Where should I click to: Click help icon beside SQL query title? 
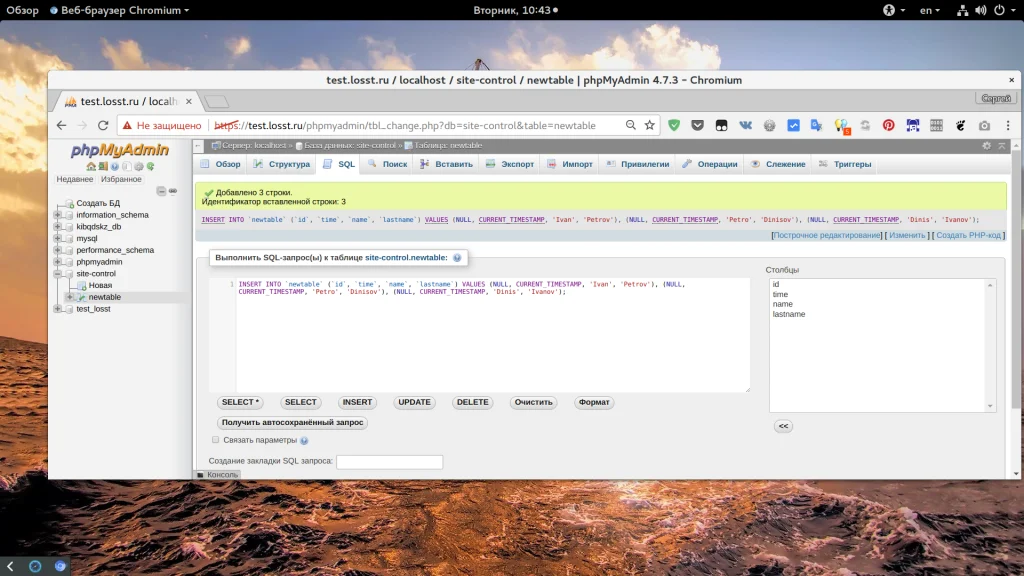point(457,258)
